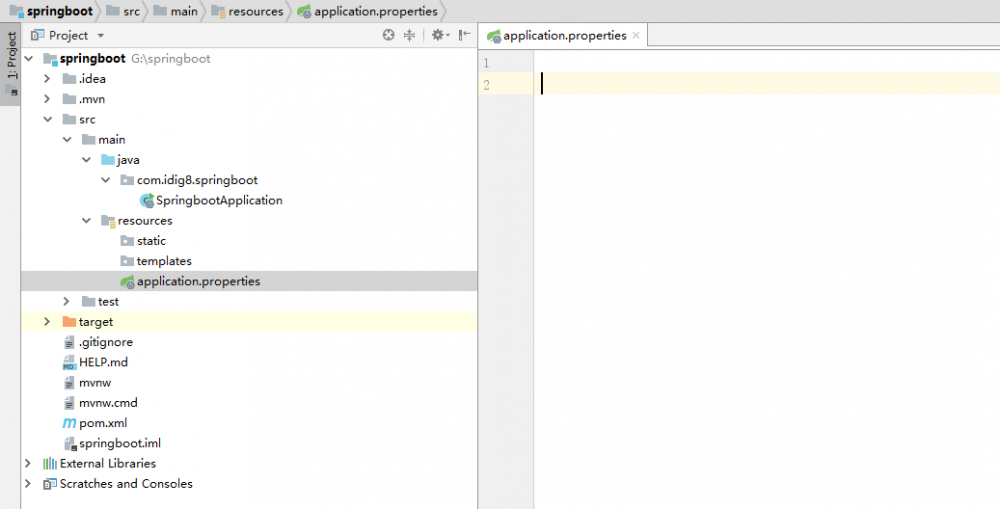Collapse the main folder in tree

coord(66,140)
